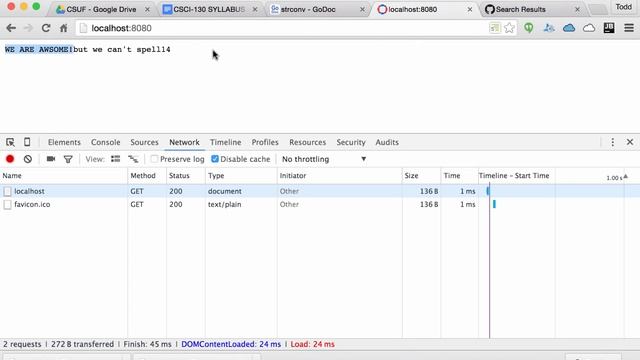Sort by the Type column header

(x=241, y=176)
